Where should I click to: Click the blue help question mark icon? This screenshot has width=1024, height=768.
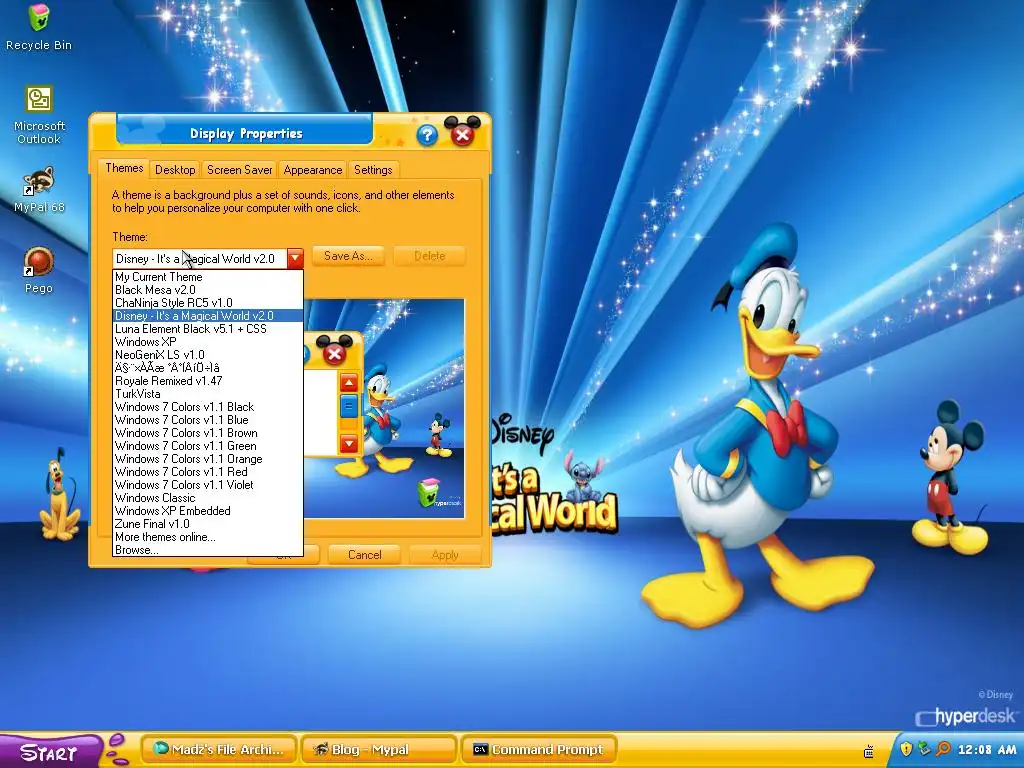427,135
